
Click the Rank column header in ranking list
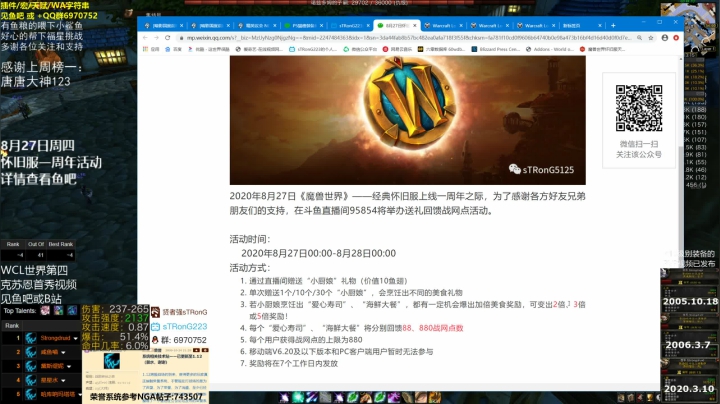12,325
